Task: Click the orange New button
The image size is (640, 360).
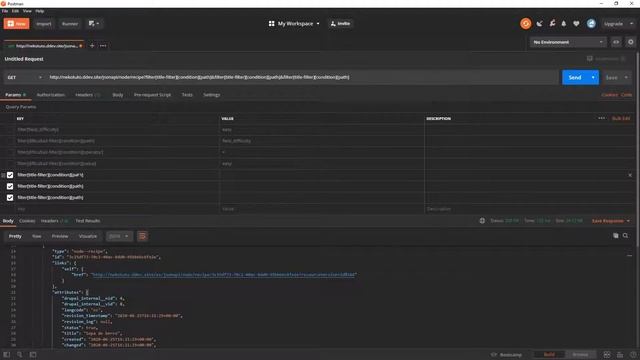Action: [17, 24]
